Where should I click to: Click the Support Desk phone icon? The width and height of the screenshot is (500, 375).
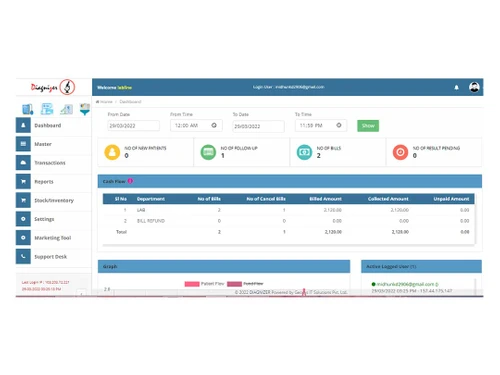pos(23,257)
